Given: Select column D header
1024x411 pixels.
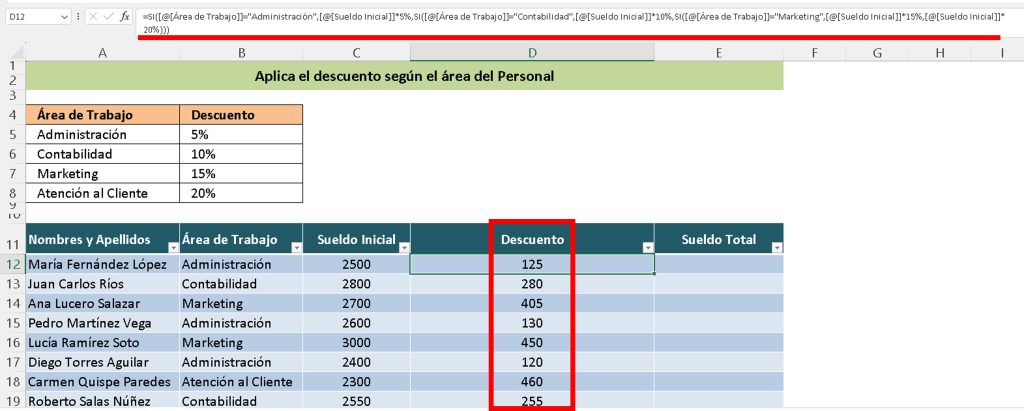Looking at the screenshot, I should [532, 52].
